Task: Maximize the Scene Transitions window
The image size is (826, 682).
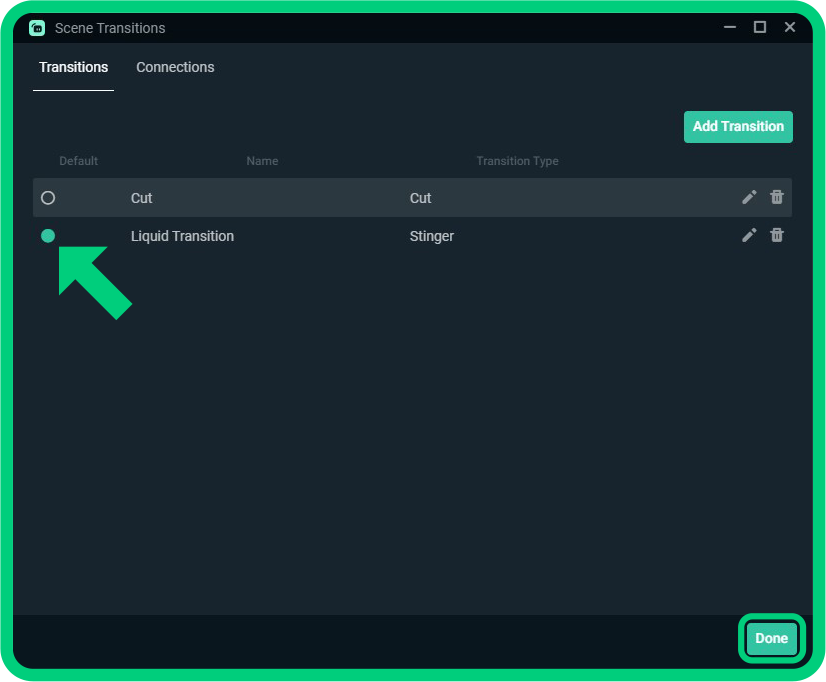Action: point(760,27)
